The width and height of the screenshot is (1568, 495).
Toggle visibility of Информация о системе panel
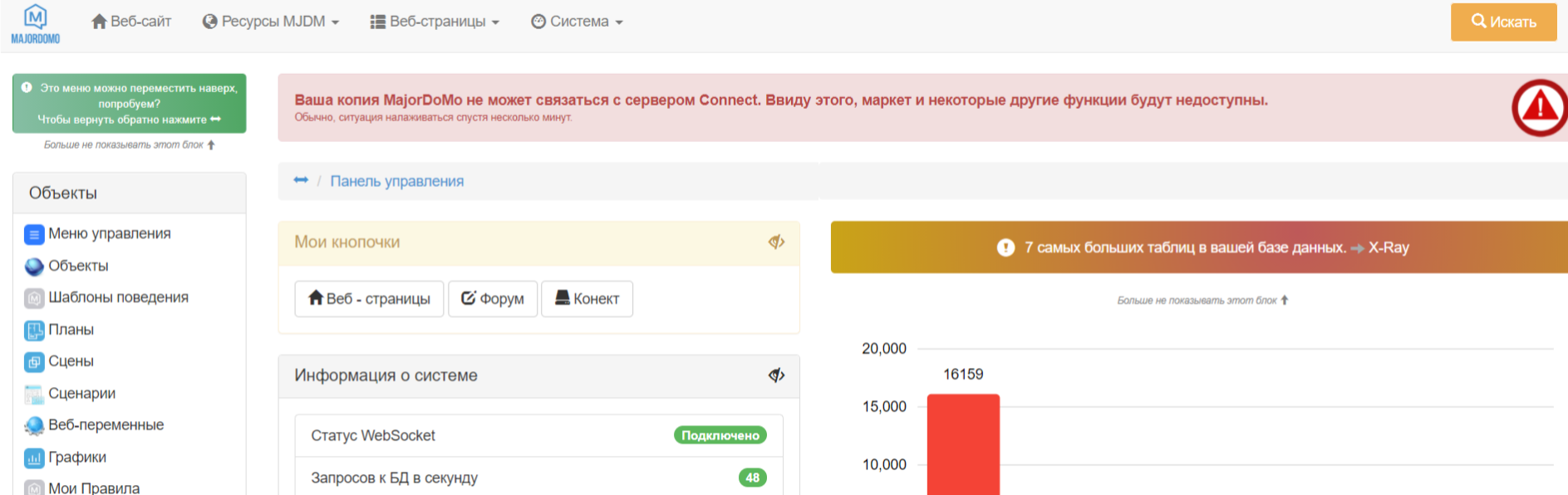776,375
